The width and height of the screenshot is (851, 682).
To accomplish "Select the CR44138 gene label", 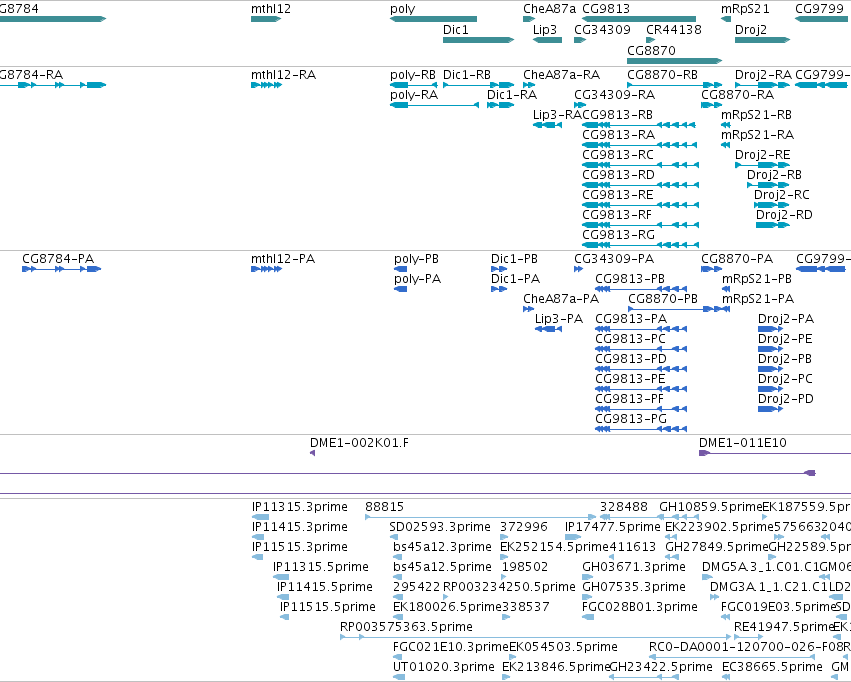I will (674, 30).
